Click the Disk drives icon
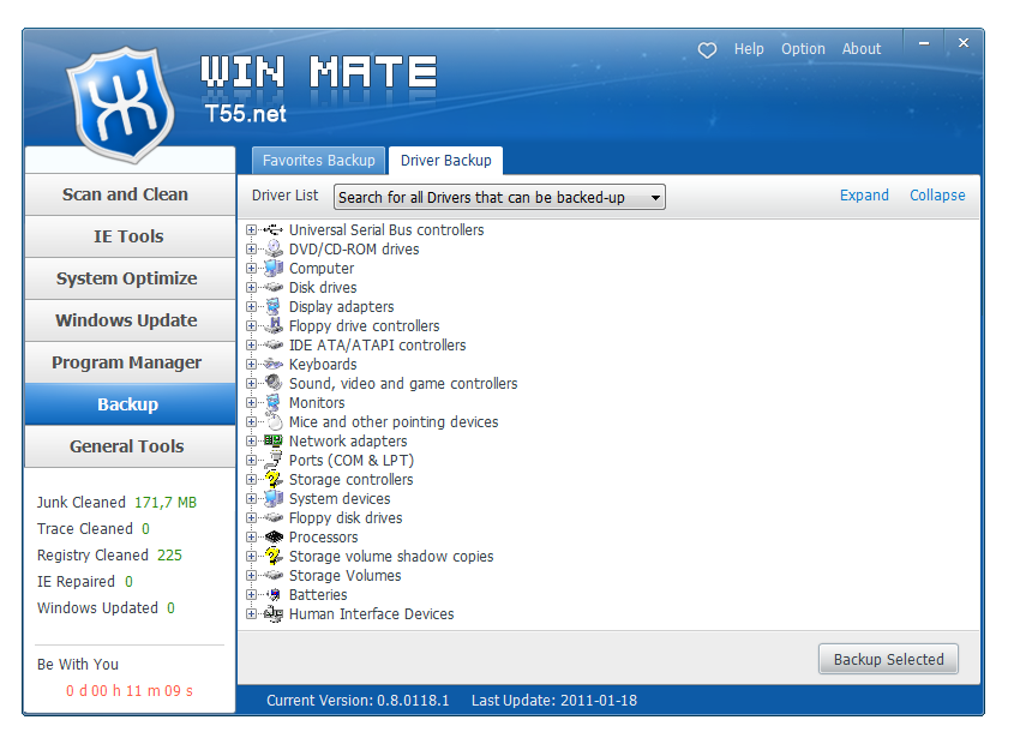 click(x=273, y=287)
